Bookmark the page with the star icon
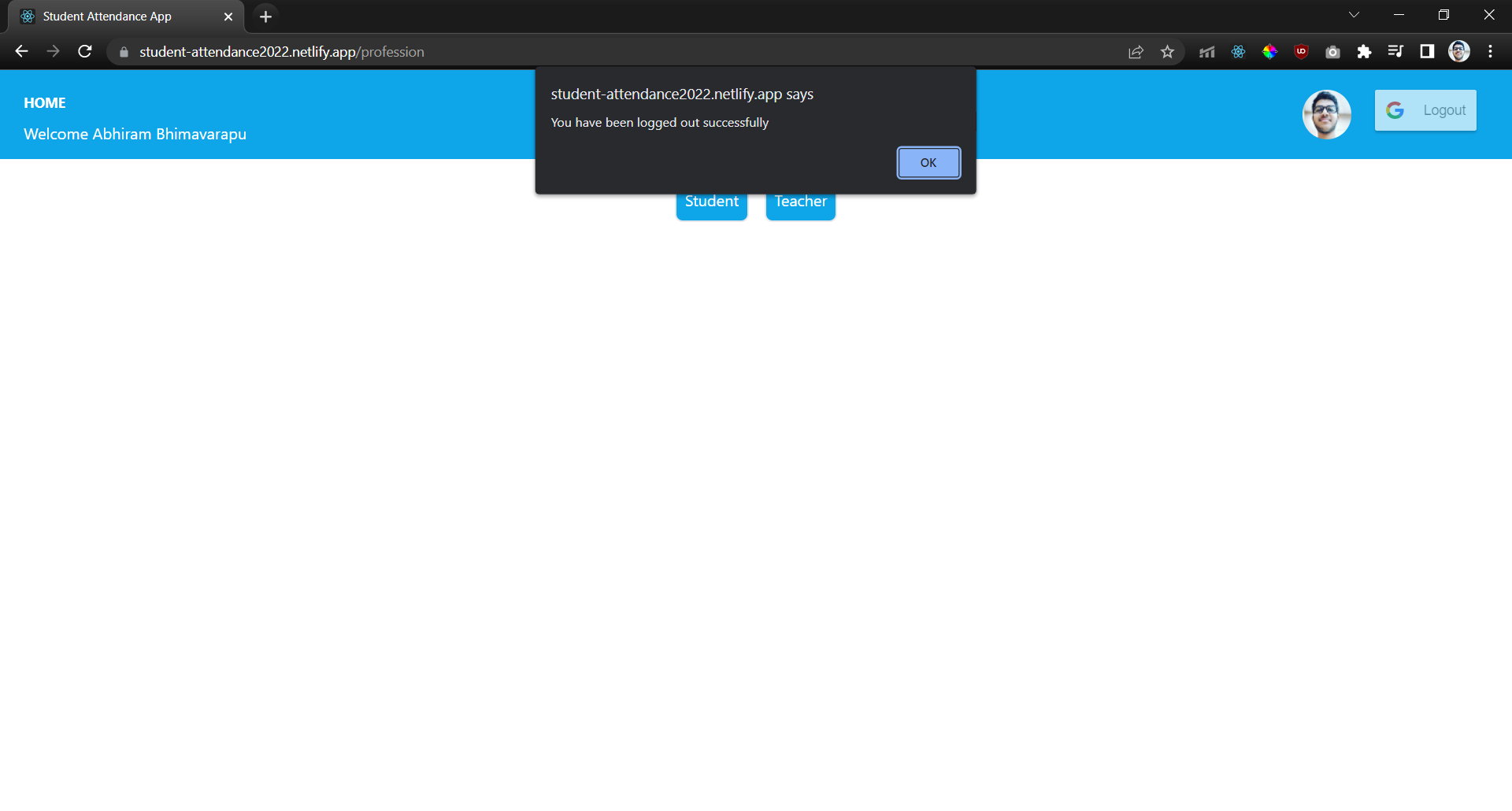This screenshot has height=811, width=1512. 1168,51
